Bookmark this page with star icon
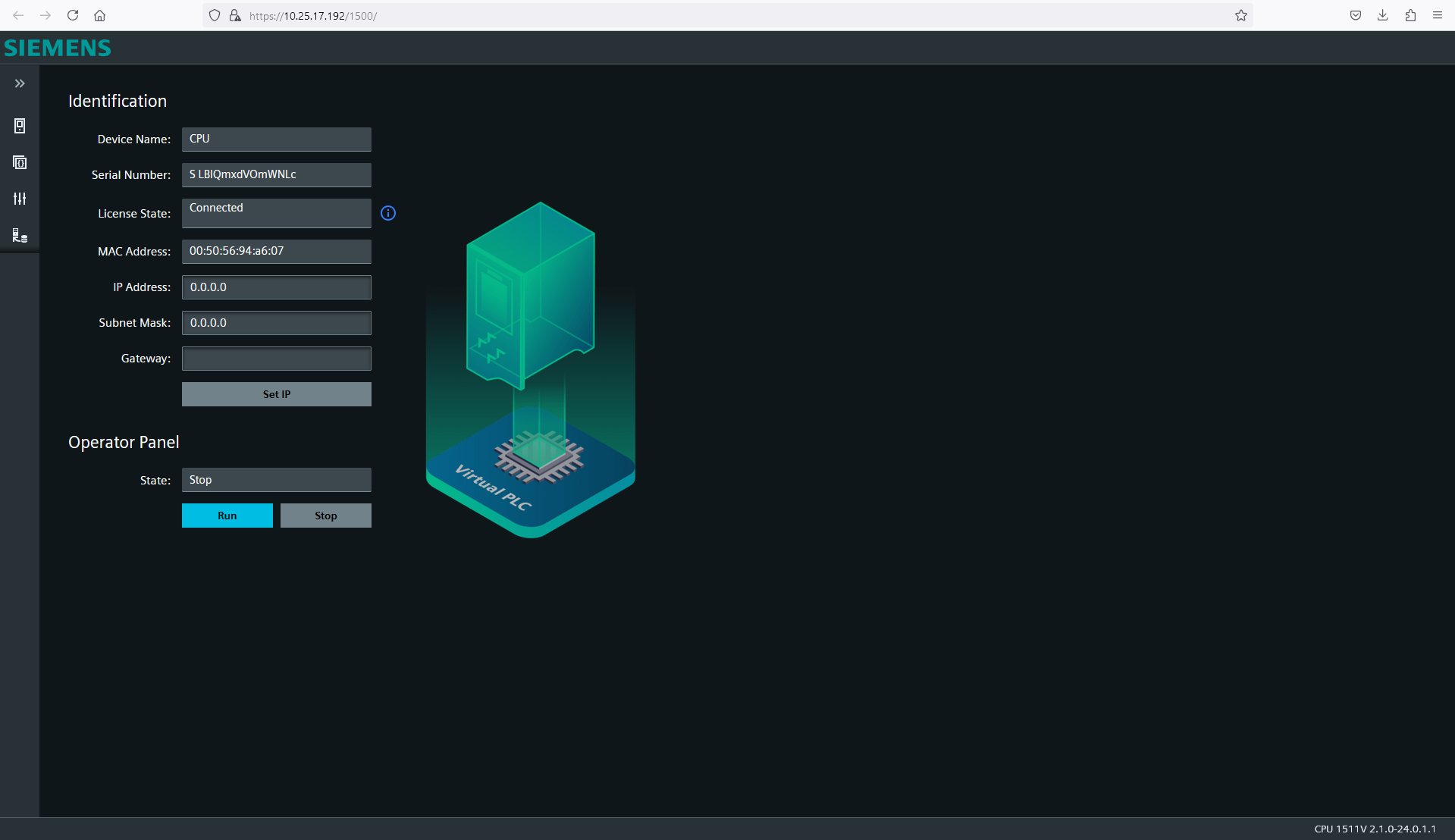This screenshot has height=840, width=1455. tap(1241, 15)
